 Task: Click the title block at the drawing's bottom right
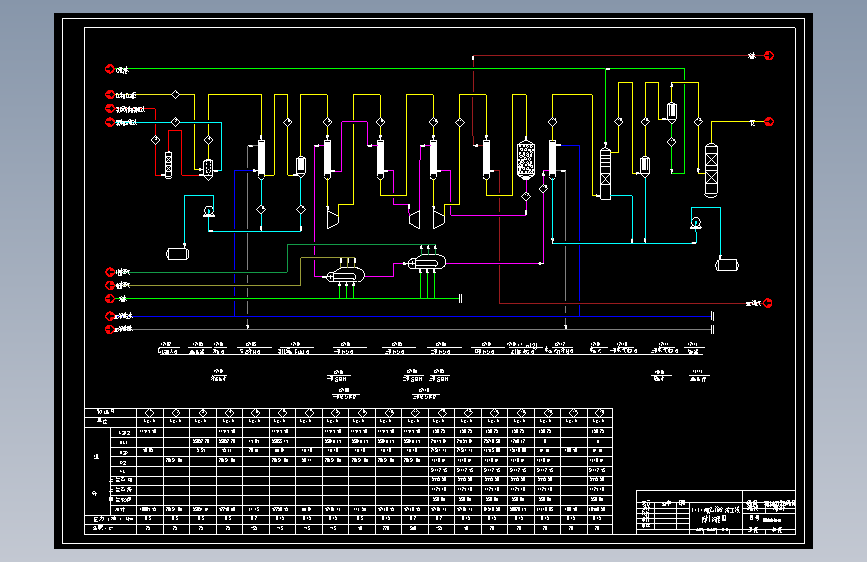point(715,512)
